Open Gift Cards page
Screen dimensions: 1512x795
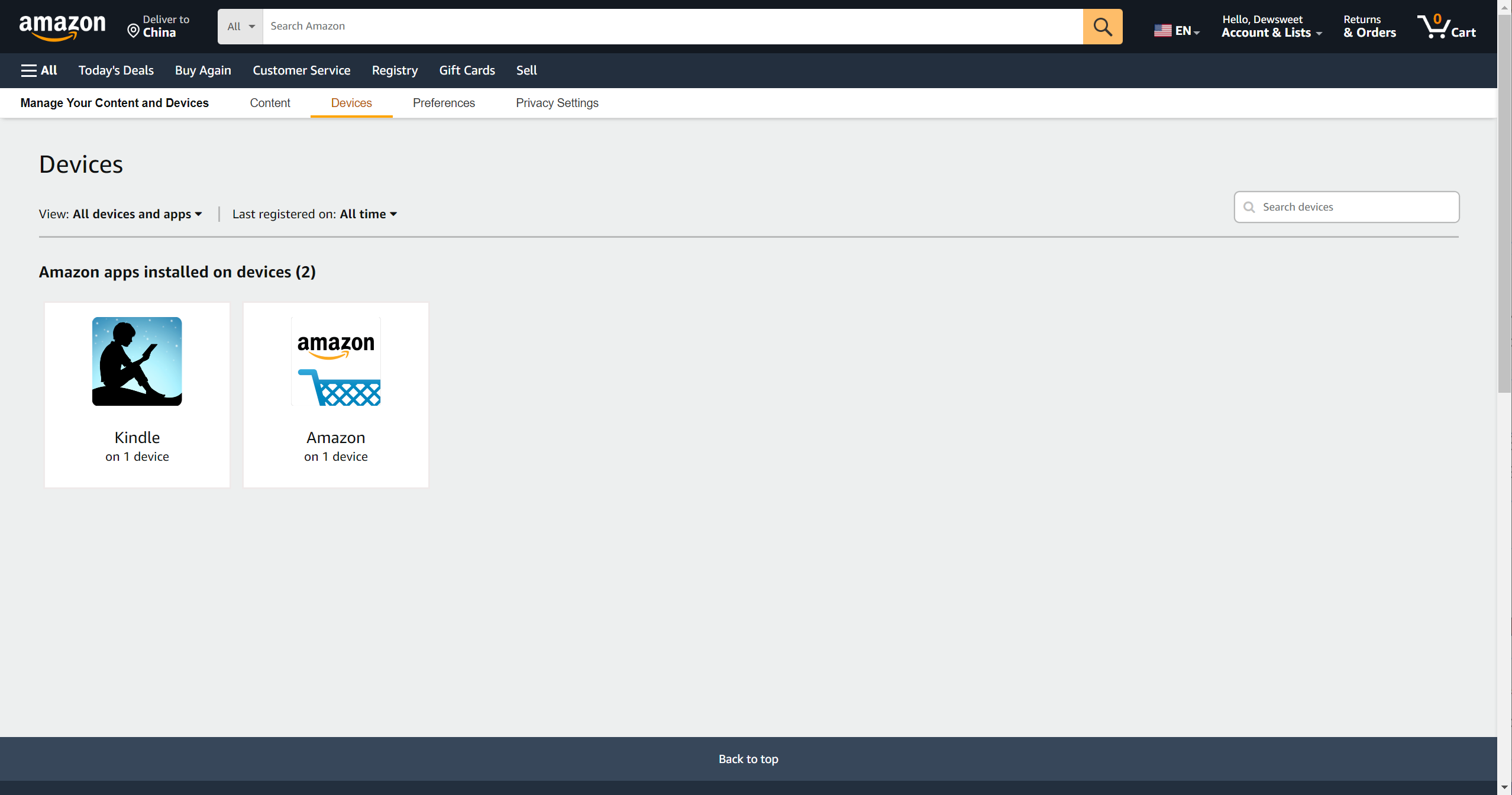click(467, 70)
